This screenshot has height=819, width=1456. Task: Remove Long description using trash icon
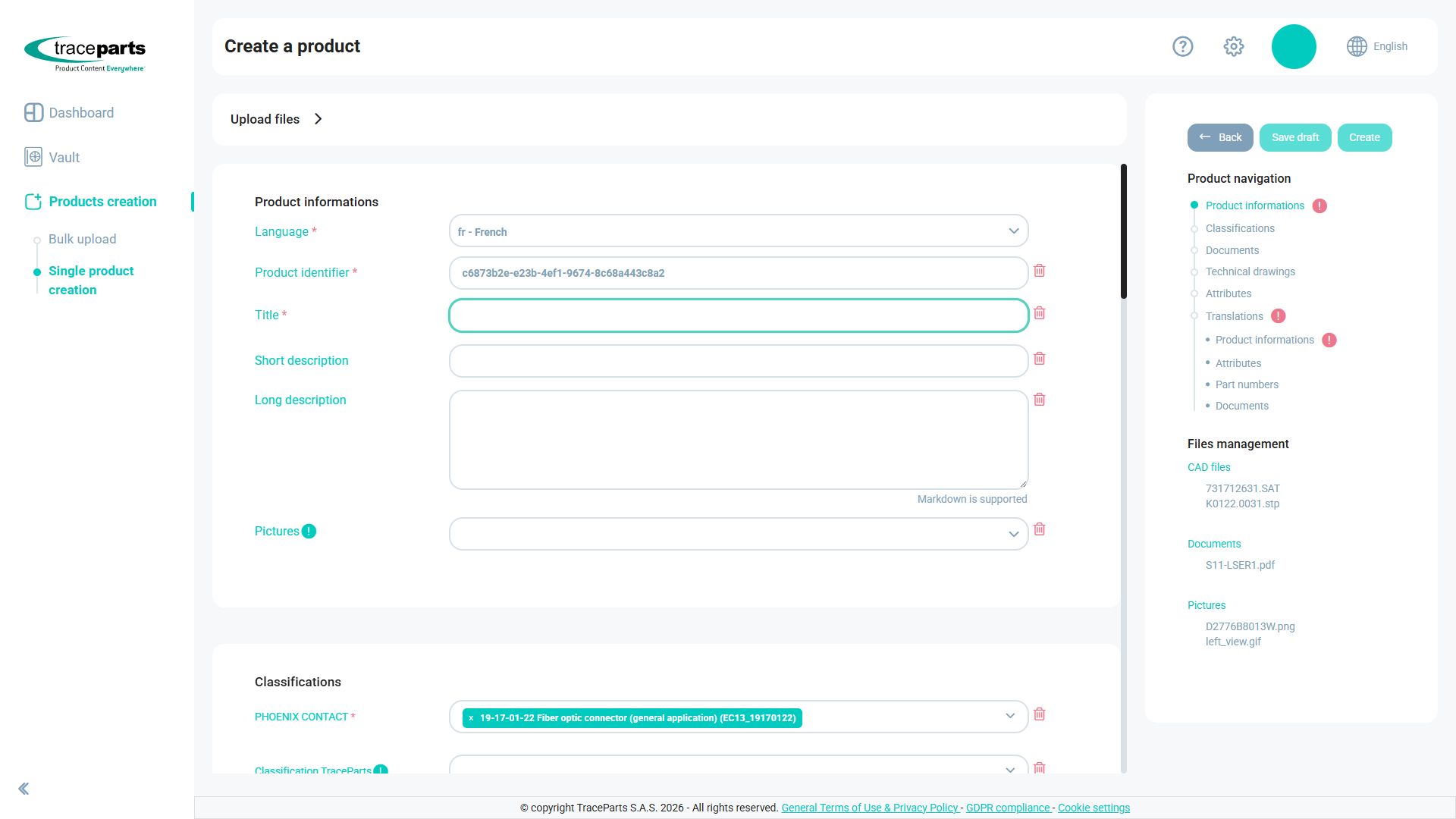coord(1040,400)
